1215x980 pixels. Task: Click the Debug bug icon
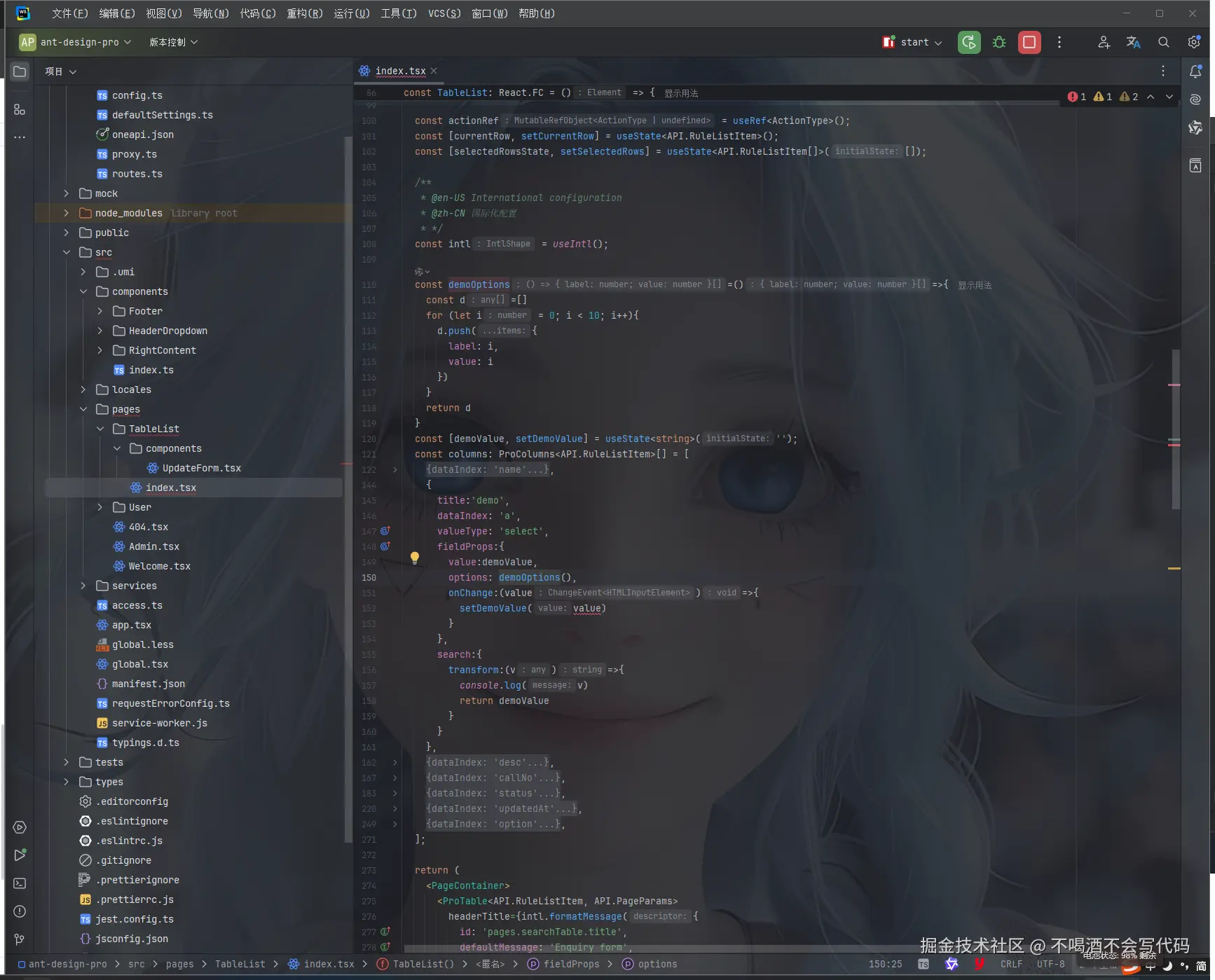point(999,42)
